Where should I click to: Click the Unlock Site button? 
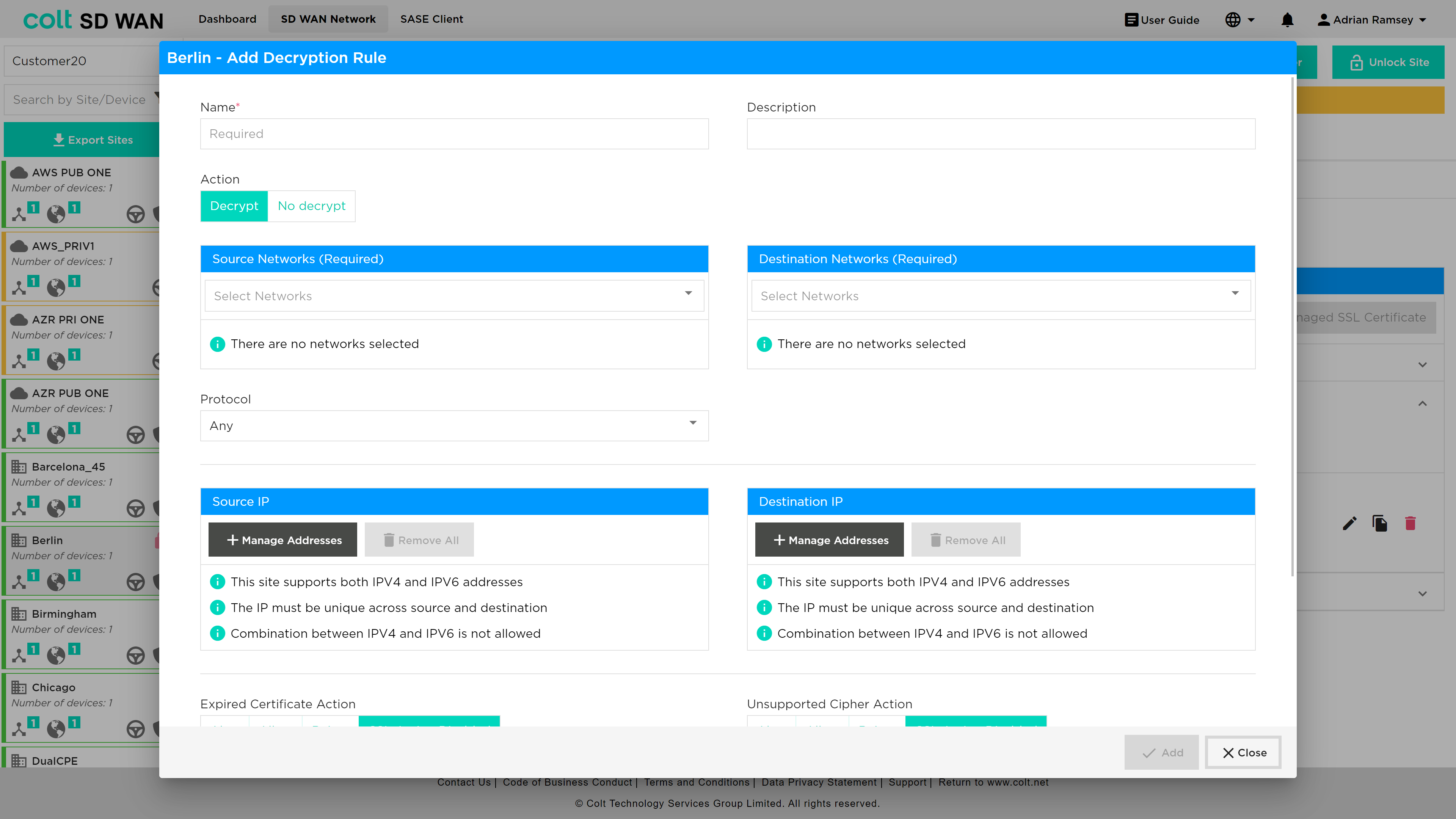pyautogui.click(x=1388, y=62)
